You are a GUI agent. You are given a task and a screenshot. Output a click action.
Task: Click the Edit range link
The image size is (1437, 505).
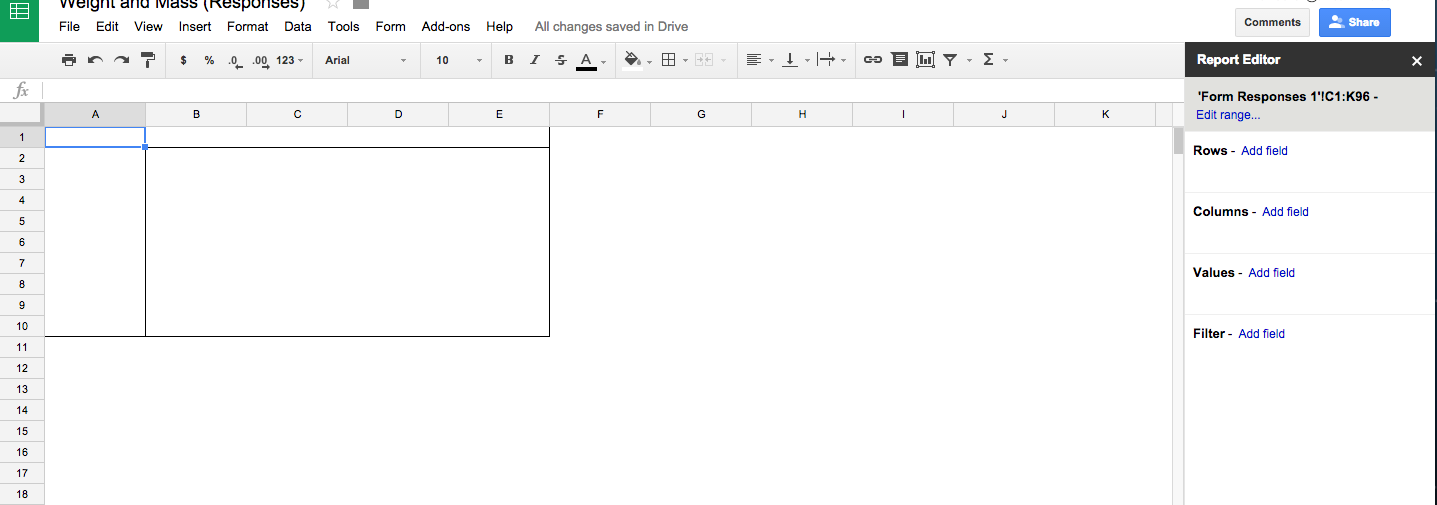(x=1228, y=115)
